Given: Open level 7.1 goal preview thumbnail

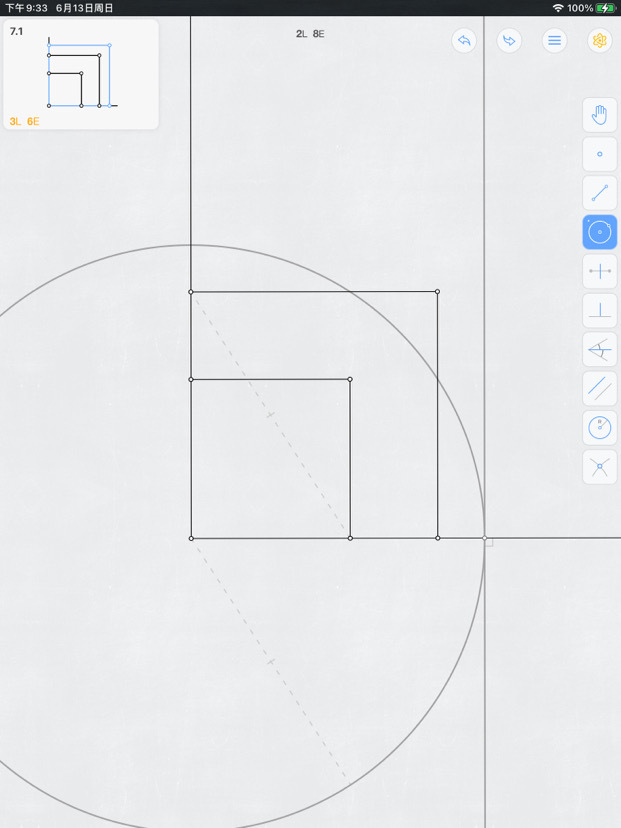Looking at the screenshot, I should tap(81, 74).
